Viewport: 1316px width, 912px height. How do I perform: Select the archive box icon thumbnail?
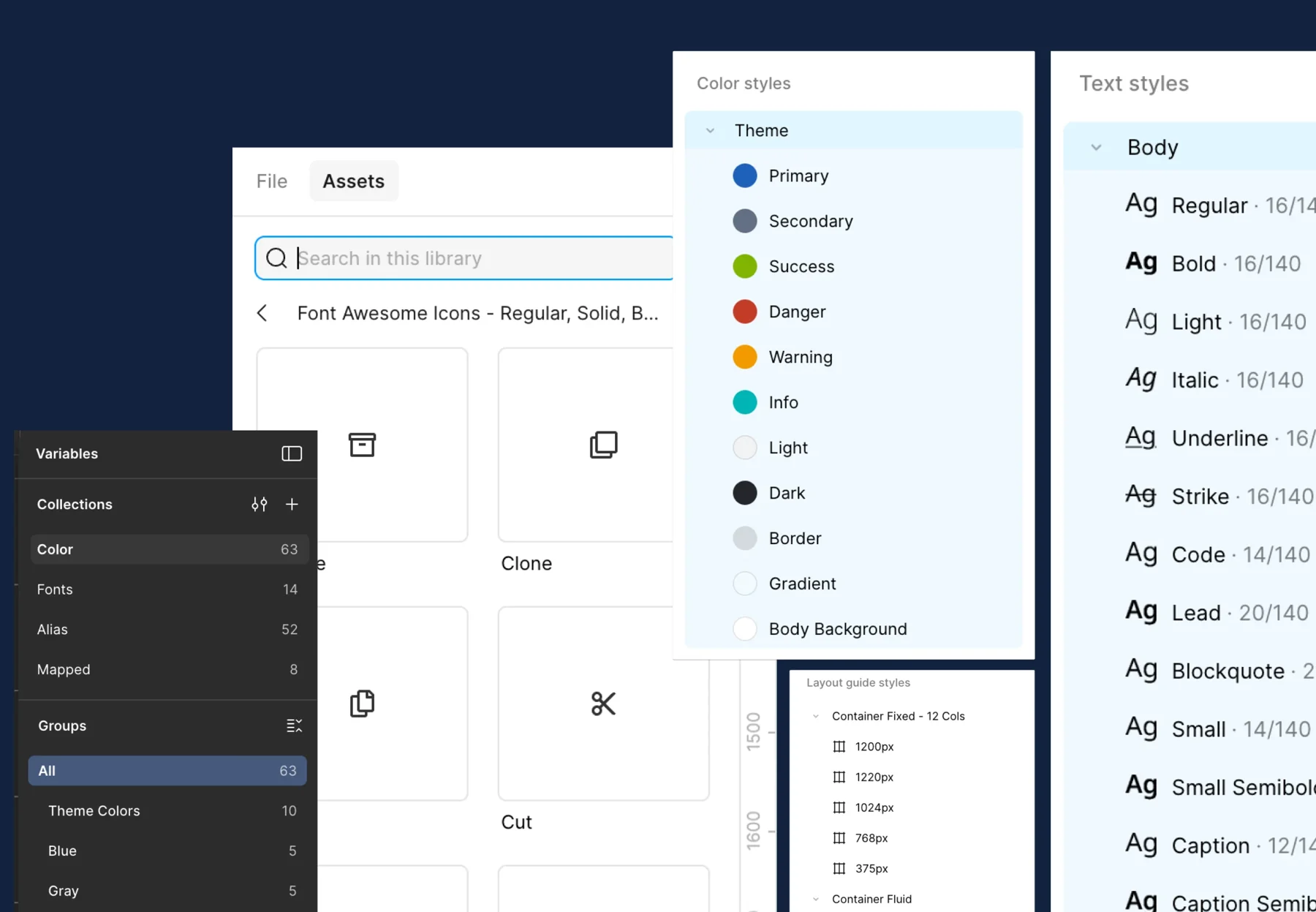362,445
